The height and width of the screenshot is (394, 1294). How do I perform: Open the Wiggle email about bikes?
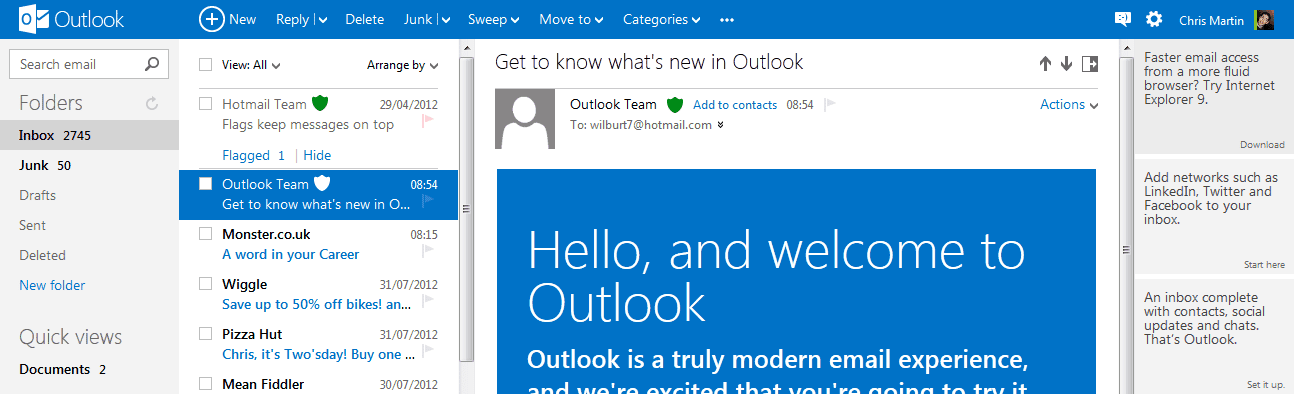pos(318,294)
